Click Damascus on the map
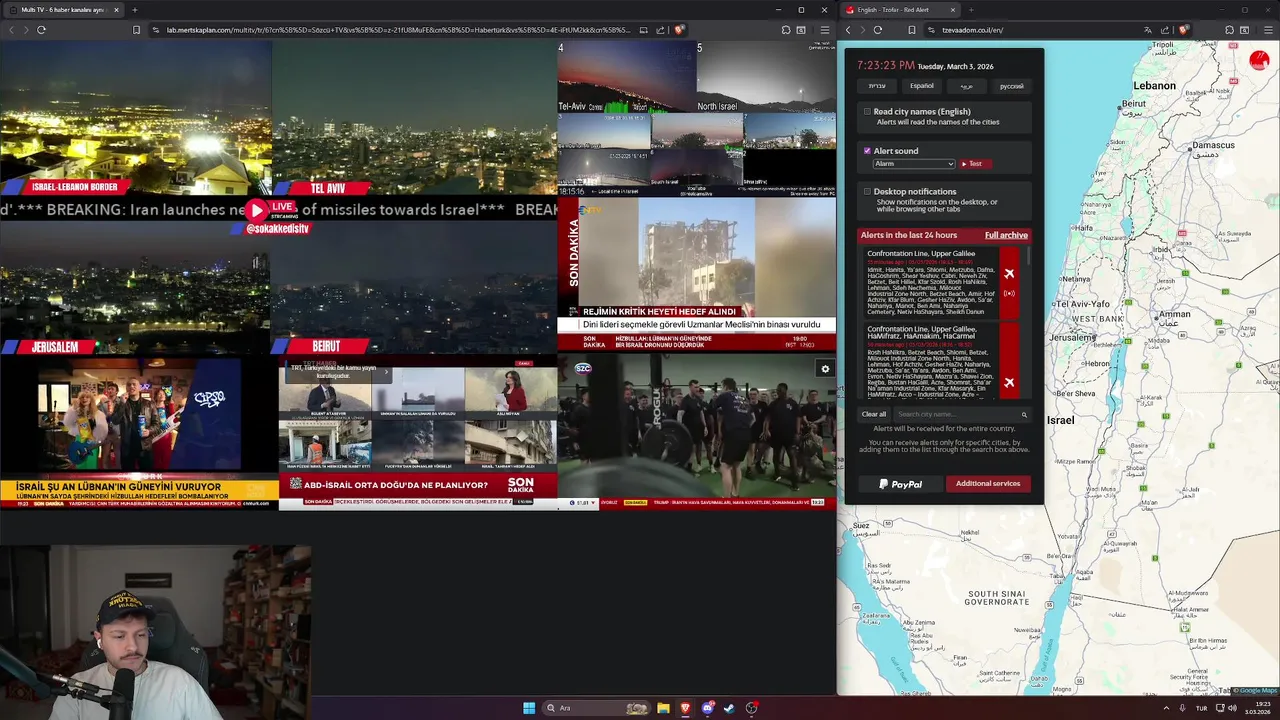 coord(1213,146)
